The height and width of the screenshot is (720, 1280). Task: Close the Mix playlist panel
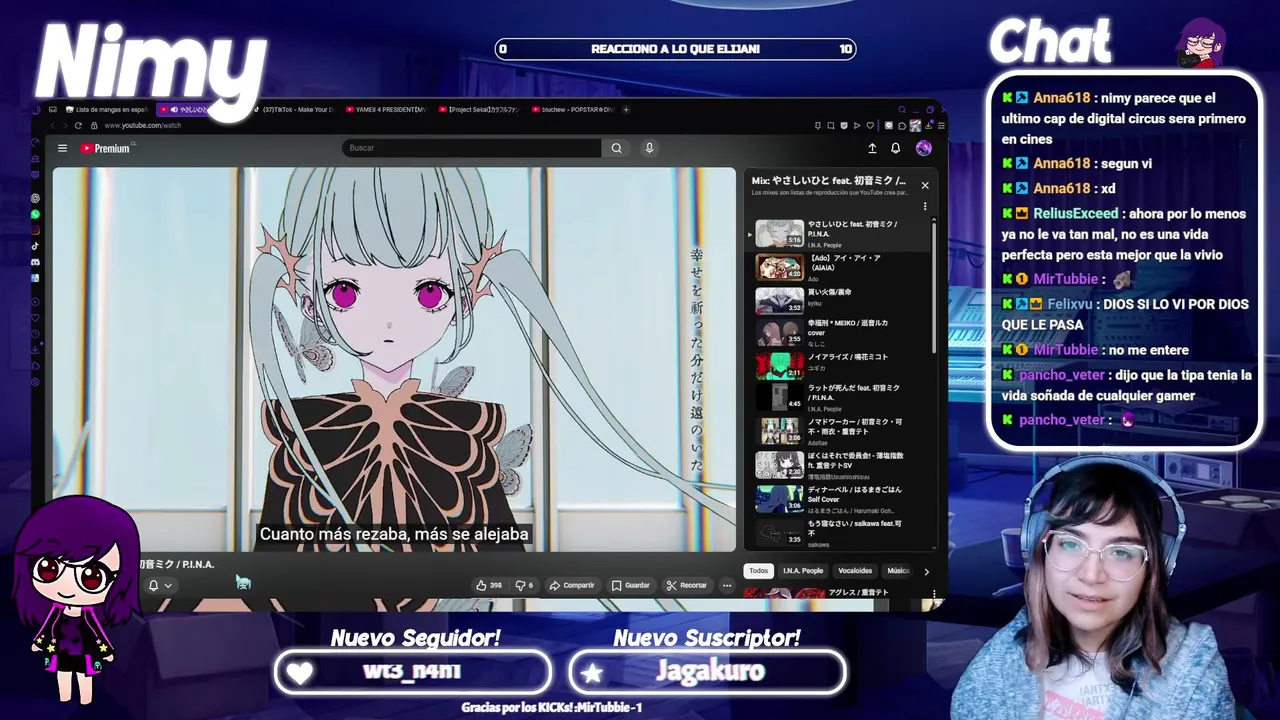[925, 185]
